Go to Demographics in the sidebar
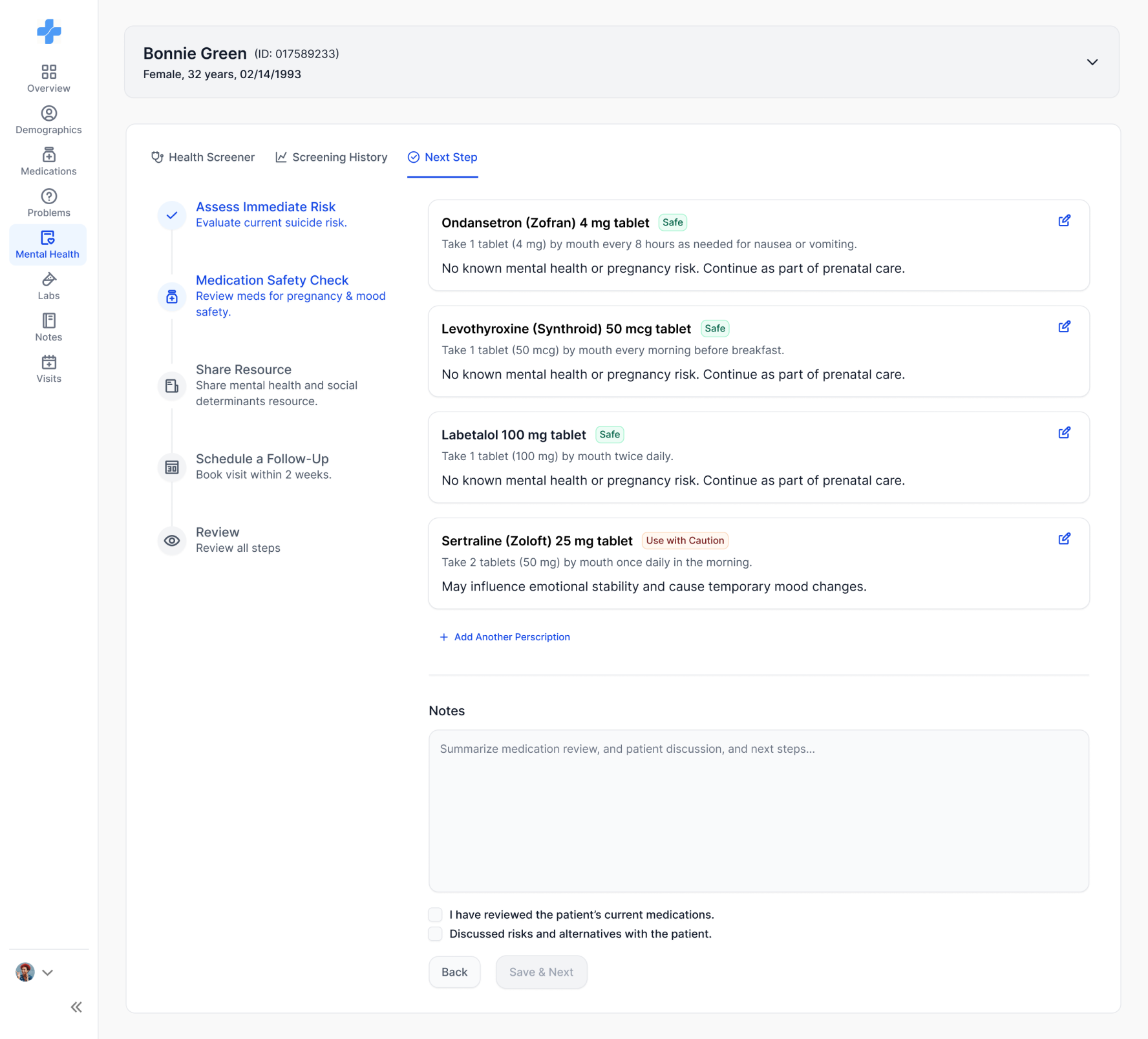The width and height of the screenshot is (1148, 1039). click(x=48, y=120)
